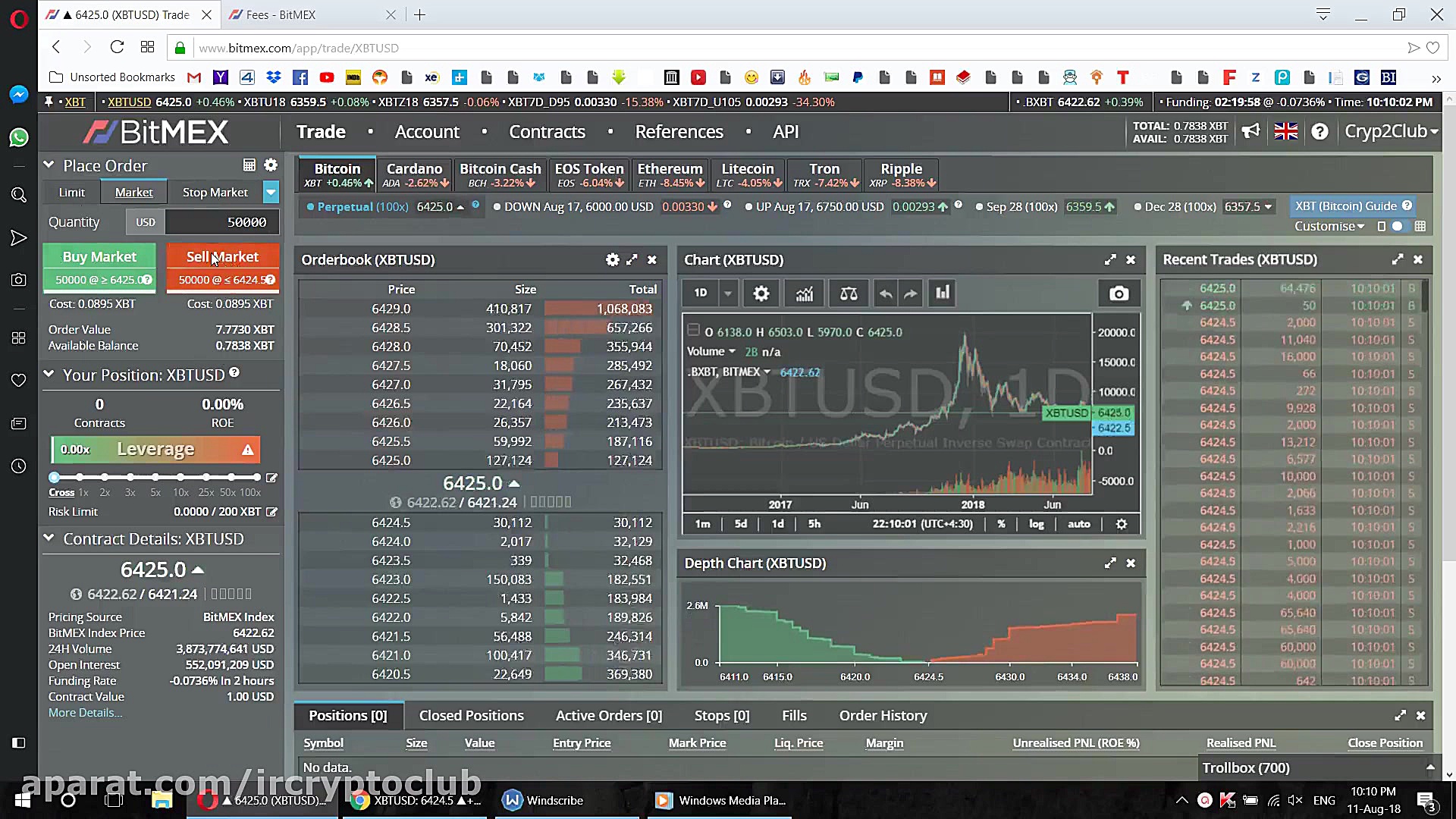Open language flag selector
Image resolution: width=1456 pixels, height=819 pixels.
click(1286, 131)
